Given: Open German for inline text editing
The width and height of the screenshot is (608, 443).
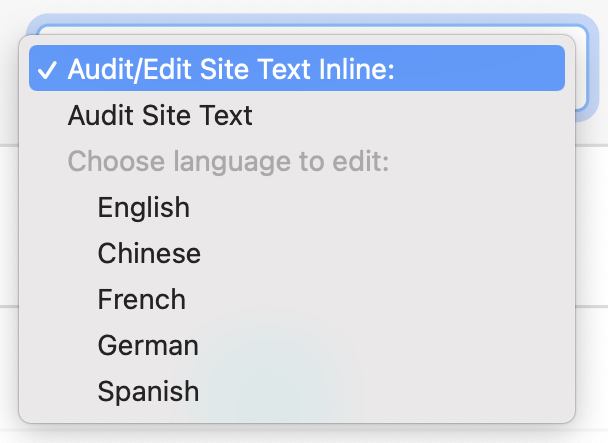Looking at the screenshot, I should click(148, 345).
